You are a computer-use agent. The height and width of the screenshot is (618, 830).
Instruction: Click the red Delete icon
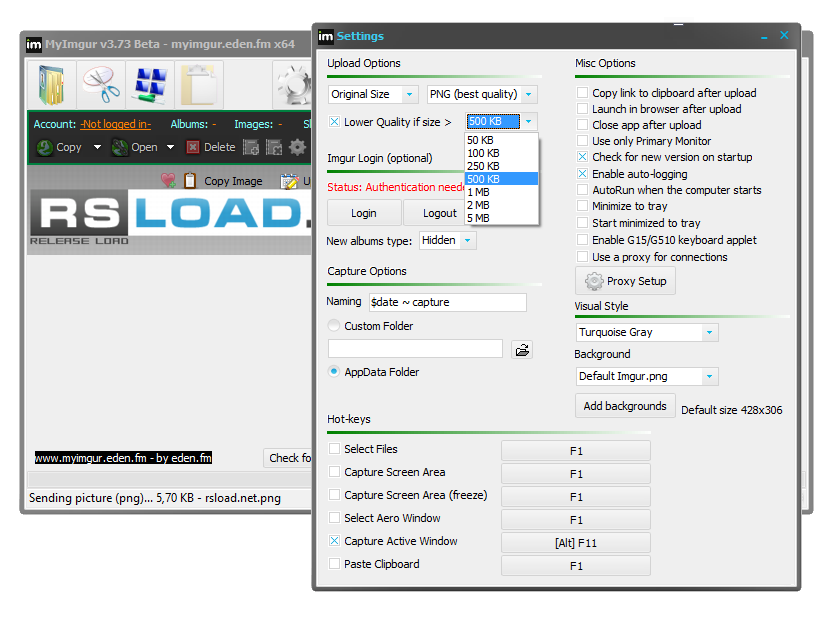pos(193,147)
